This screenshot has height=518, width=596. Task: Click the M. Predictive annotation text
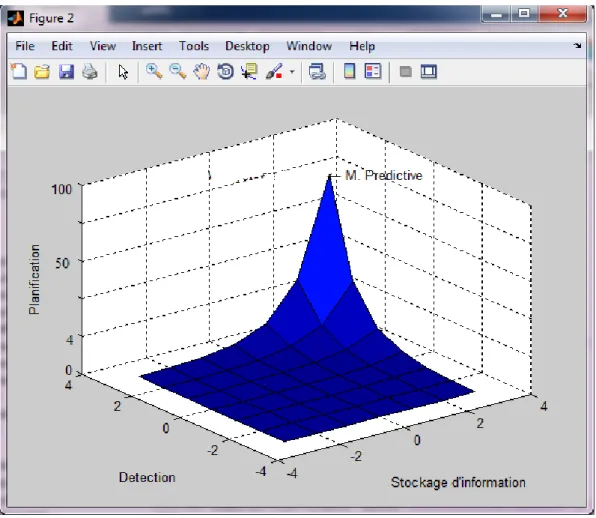click(x=384, y=175)
